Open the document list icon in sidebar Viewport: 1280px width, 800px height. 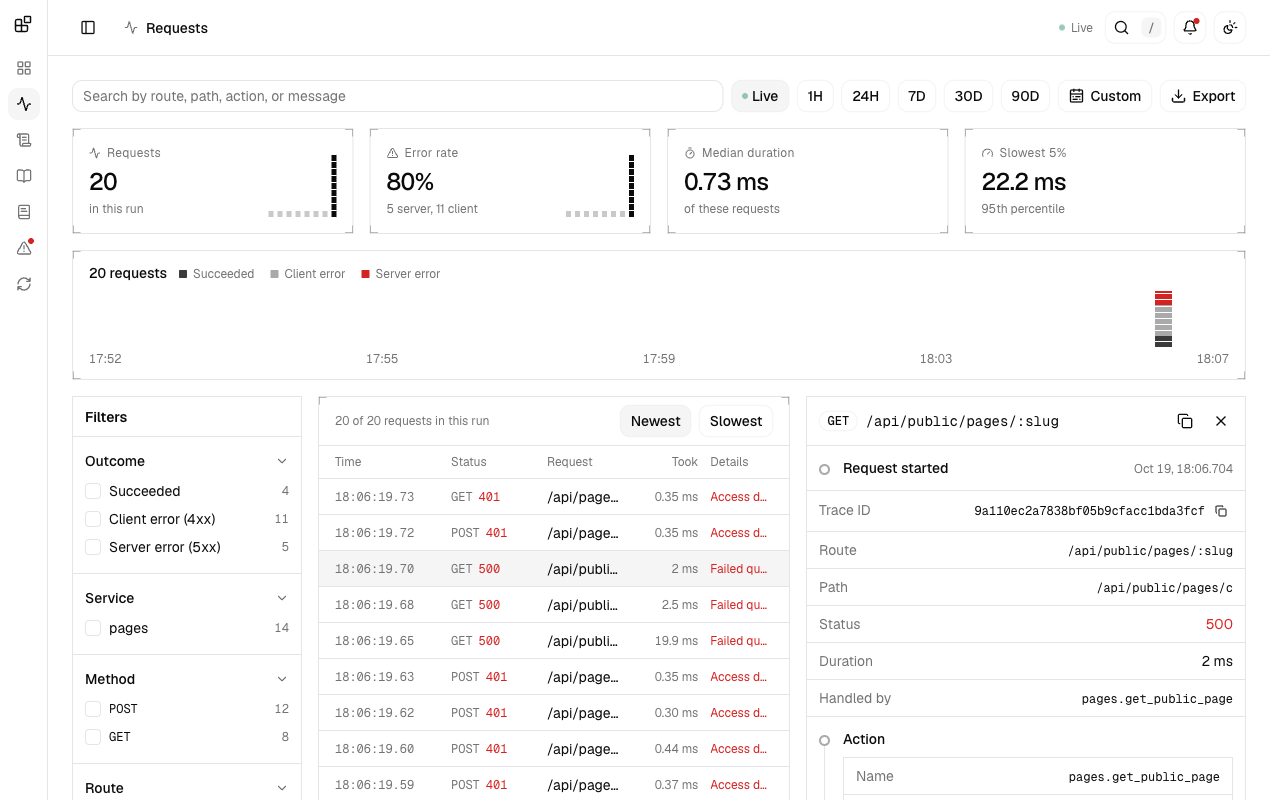click(x=24, y=212)
